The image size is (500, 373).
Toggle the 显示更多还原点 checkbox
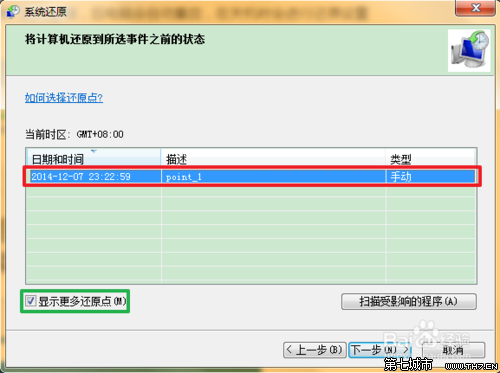point(31,301)
